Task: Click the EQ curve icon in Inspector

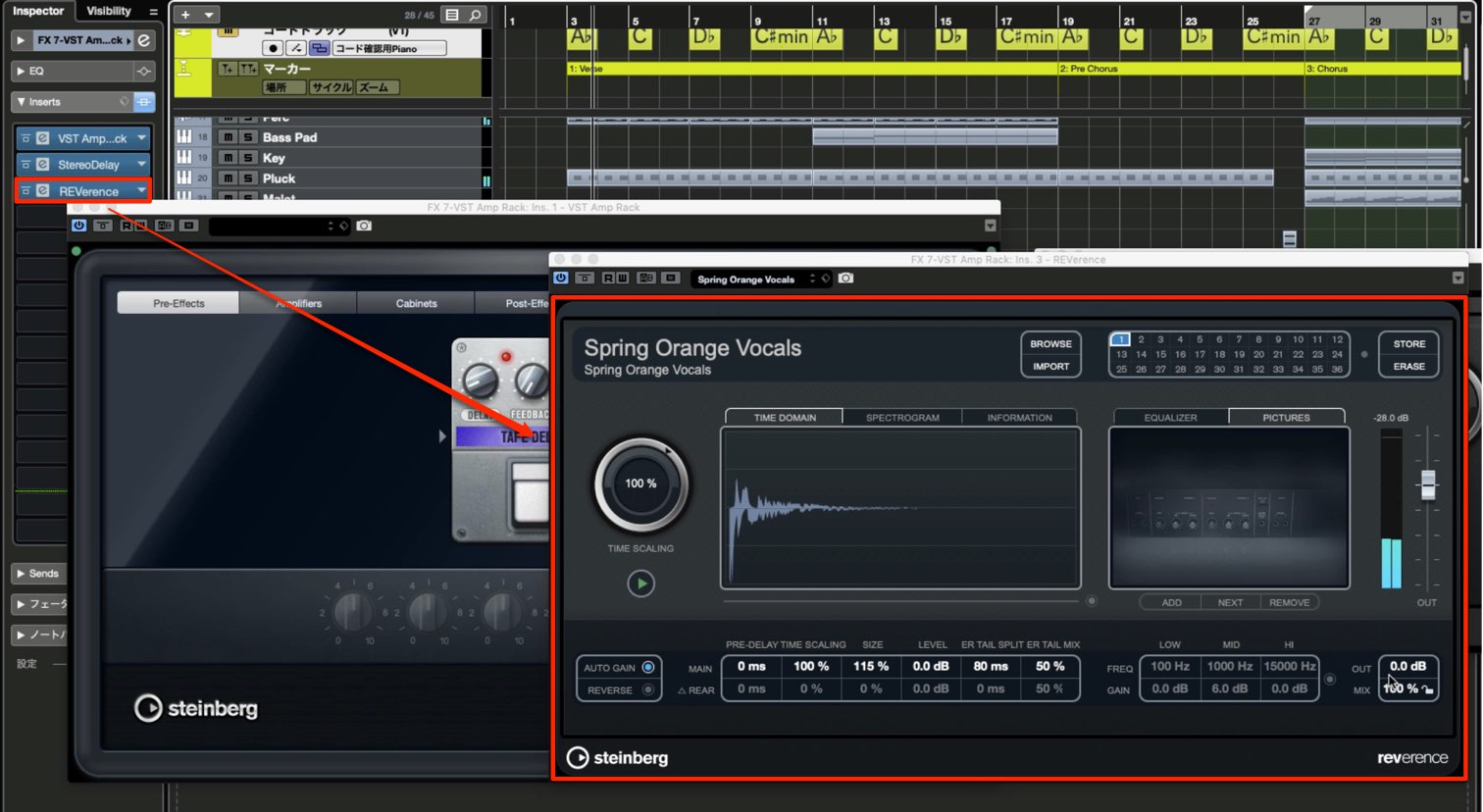Action: click(144, 71)
